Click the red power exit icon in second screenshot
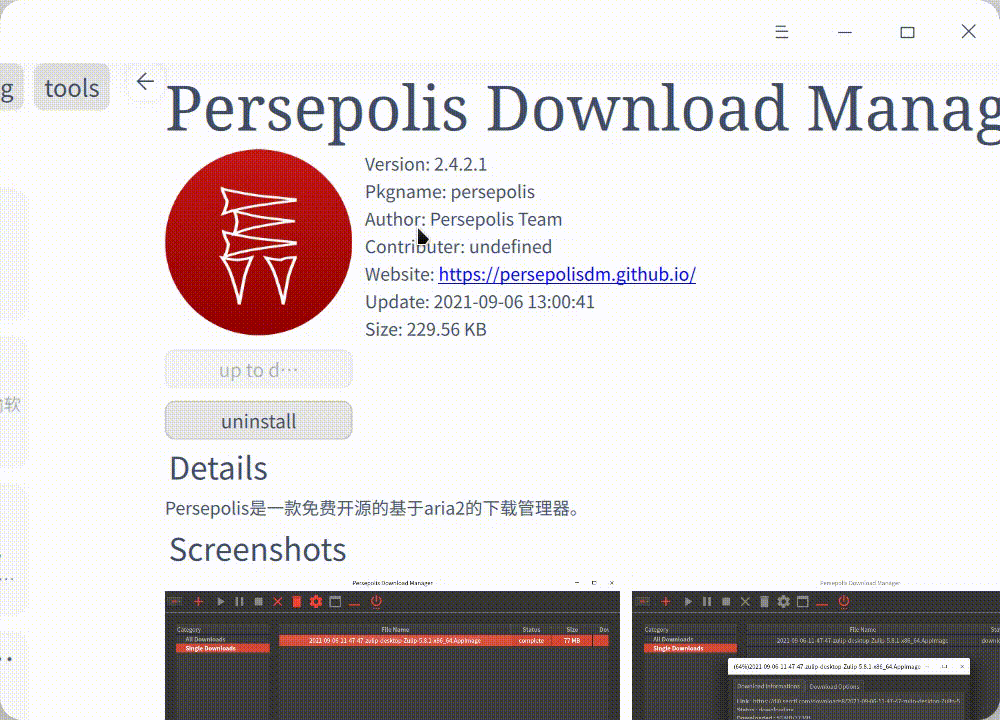 pos(842,601)
